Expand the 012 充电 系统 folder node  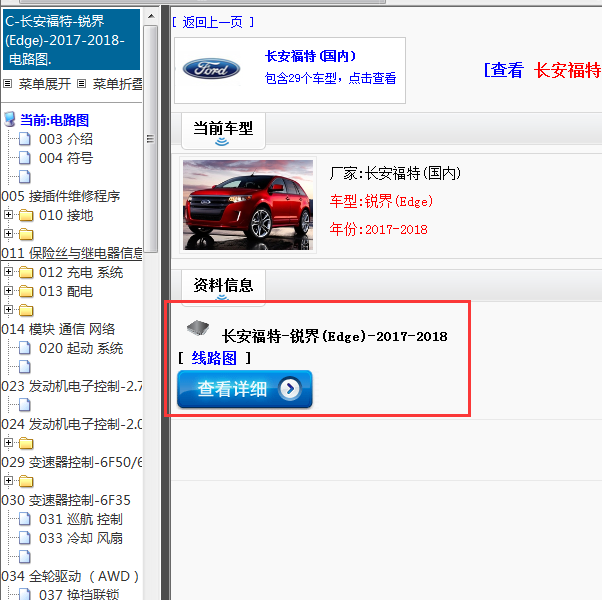coord(8,271)
